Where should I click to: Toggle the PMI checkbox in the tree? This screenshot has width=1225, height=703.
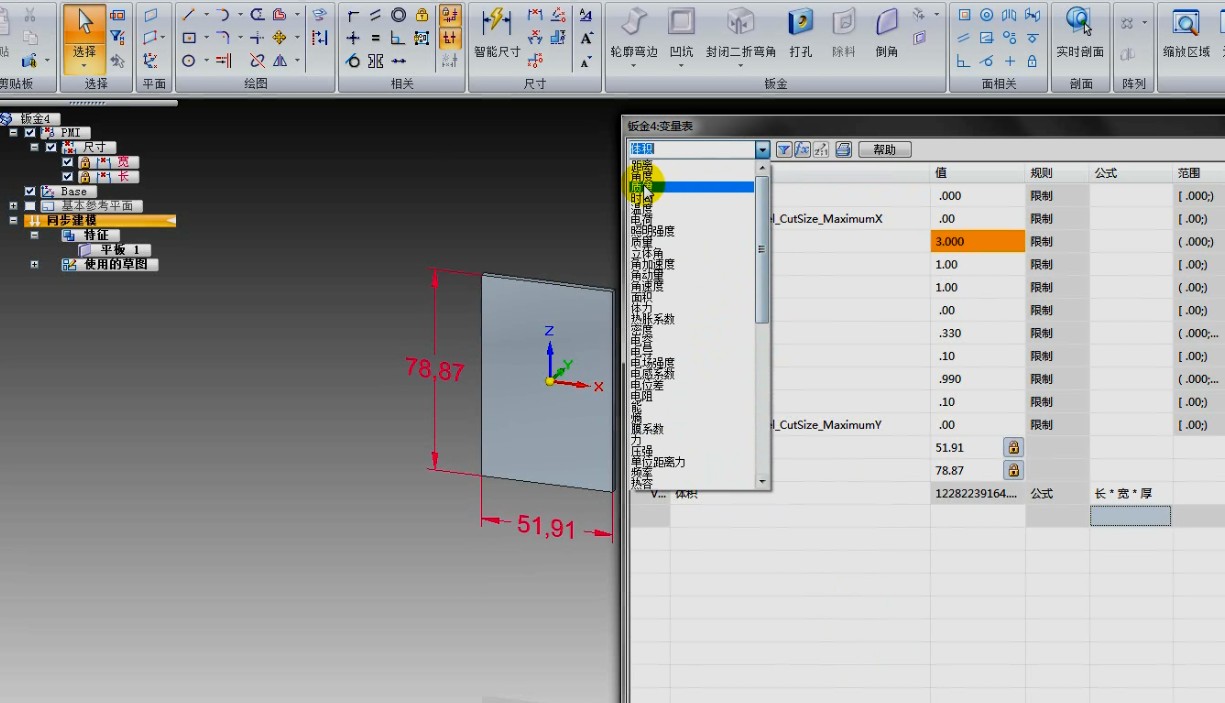(x=30, y=132)
